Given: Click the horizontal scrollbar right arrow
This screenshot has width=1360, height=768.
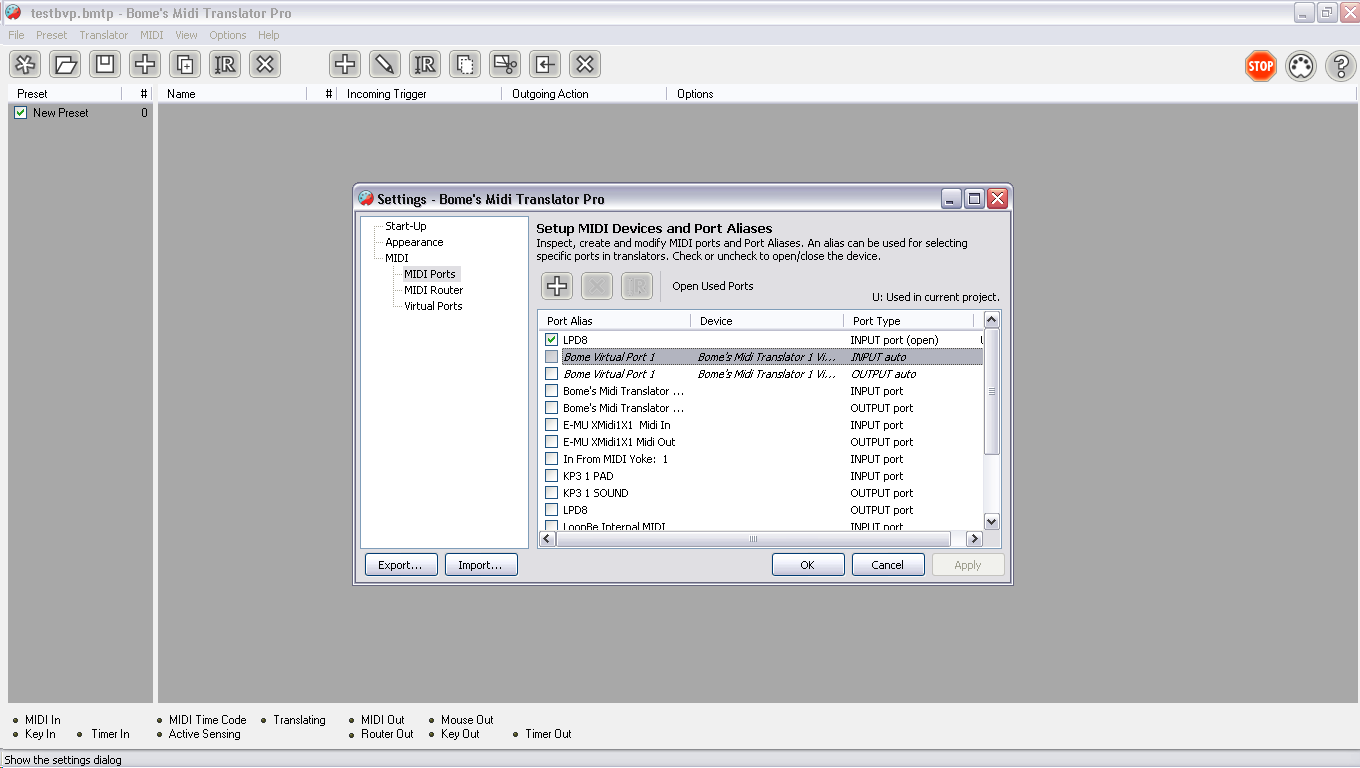Looking at the screenshot, I should tap(974, 539).
